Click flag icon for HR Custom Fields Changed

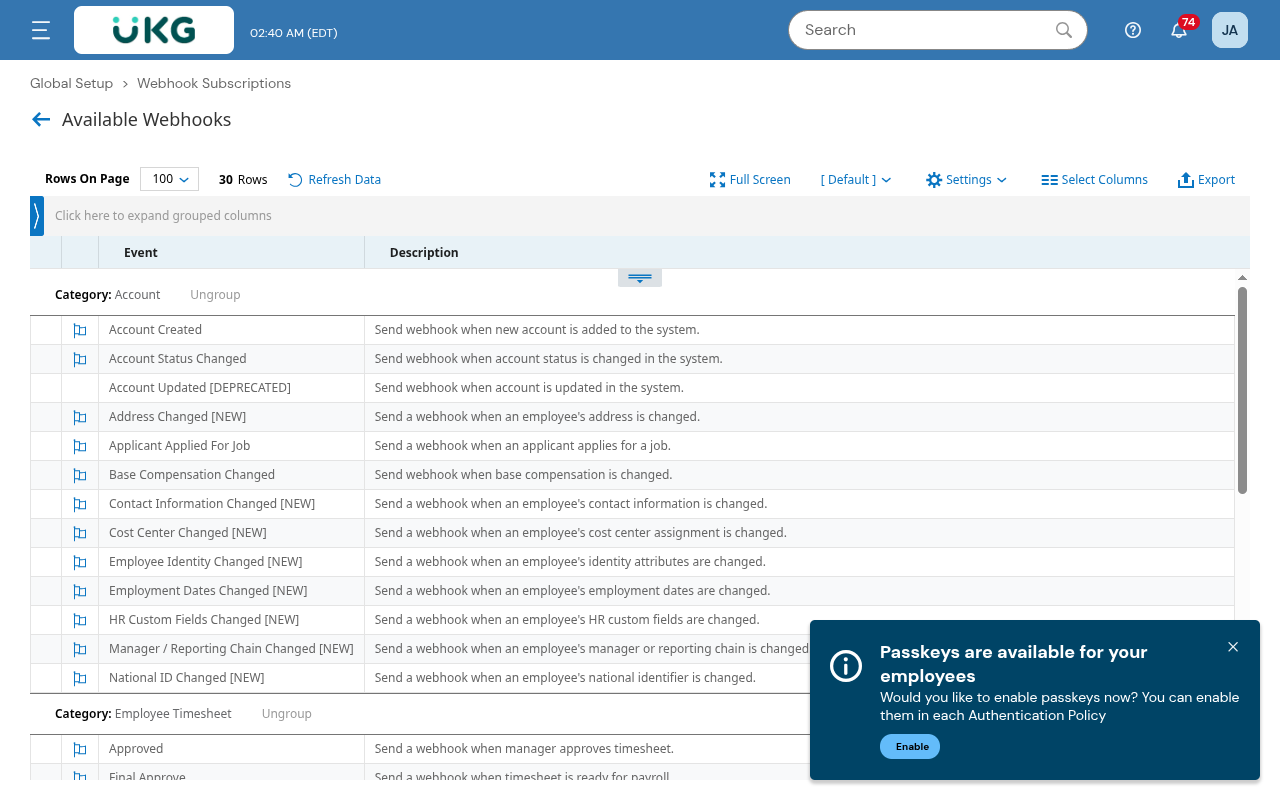[x=80, y=620]
